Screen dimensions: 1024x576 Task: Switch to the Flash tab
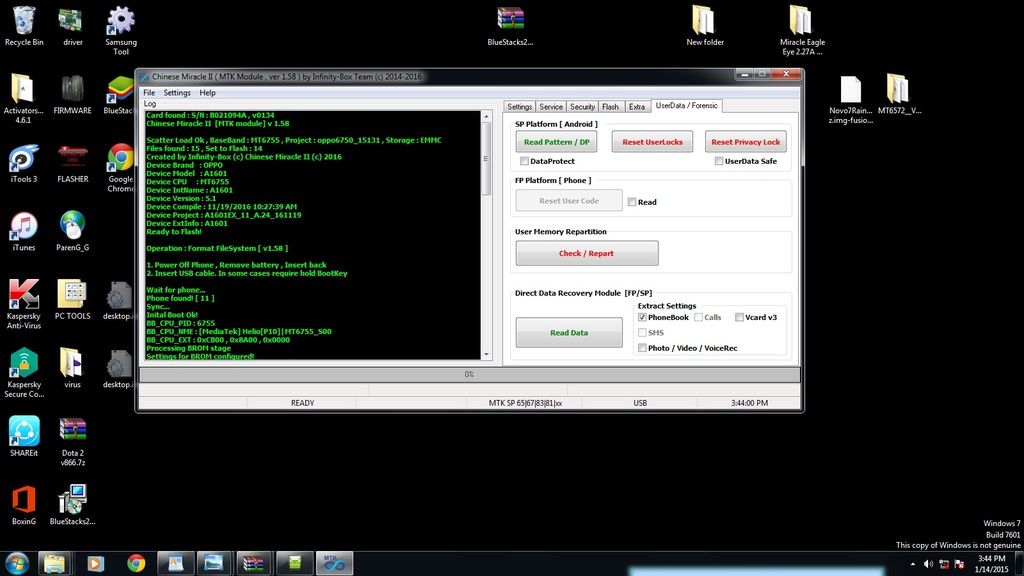610,106
